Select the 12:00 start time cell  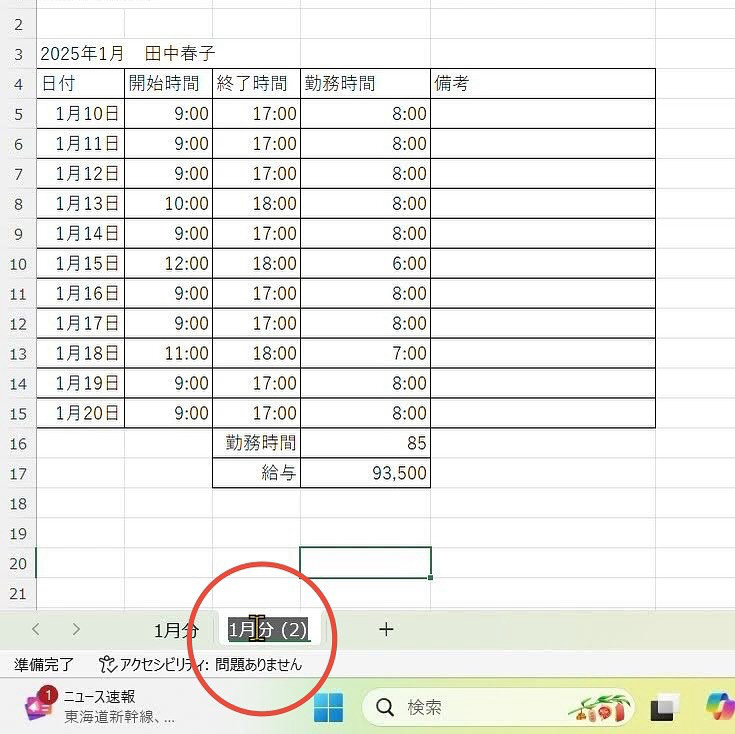(168, 264)
